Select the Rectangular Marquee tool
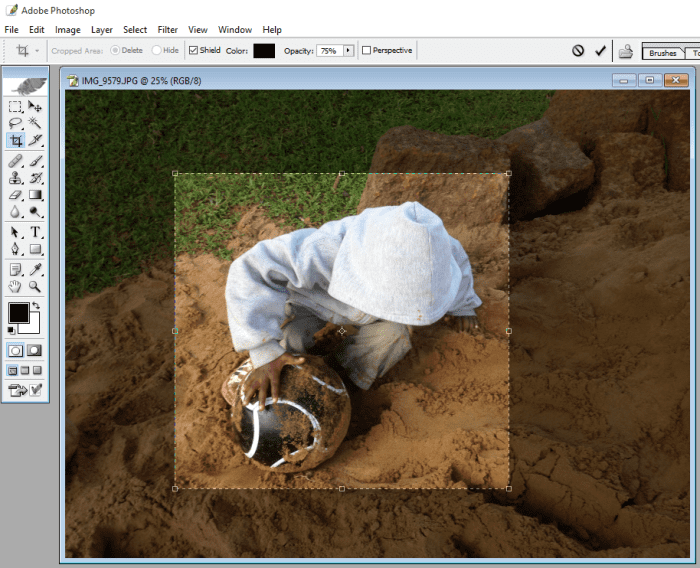The width and height of the screenshot is (700, 568). tap(15, 106)
